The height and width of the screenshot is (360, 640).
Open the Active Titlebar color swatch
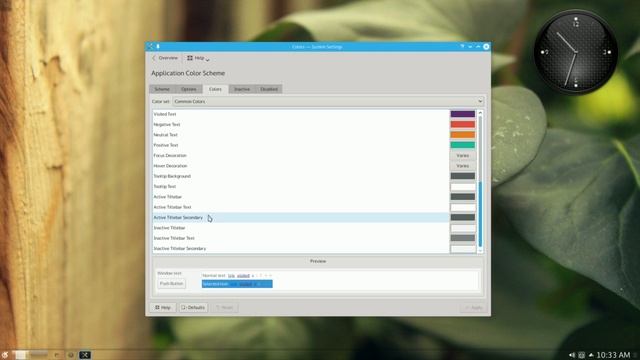[x=462, y=197]
